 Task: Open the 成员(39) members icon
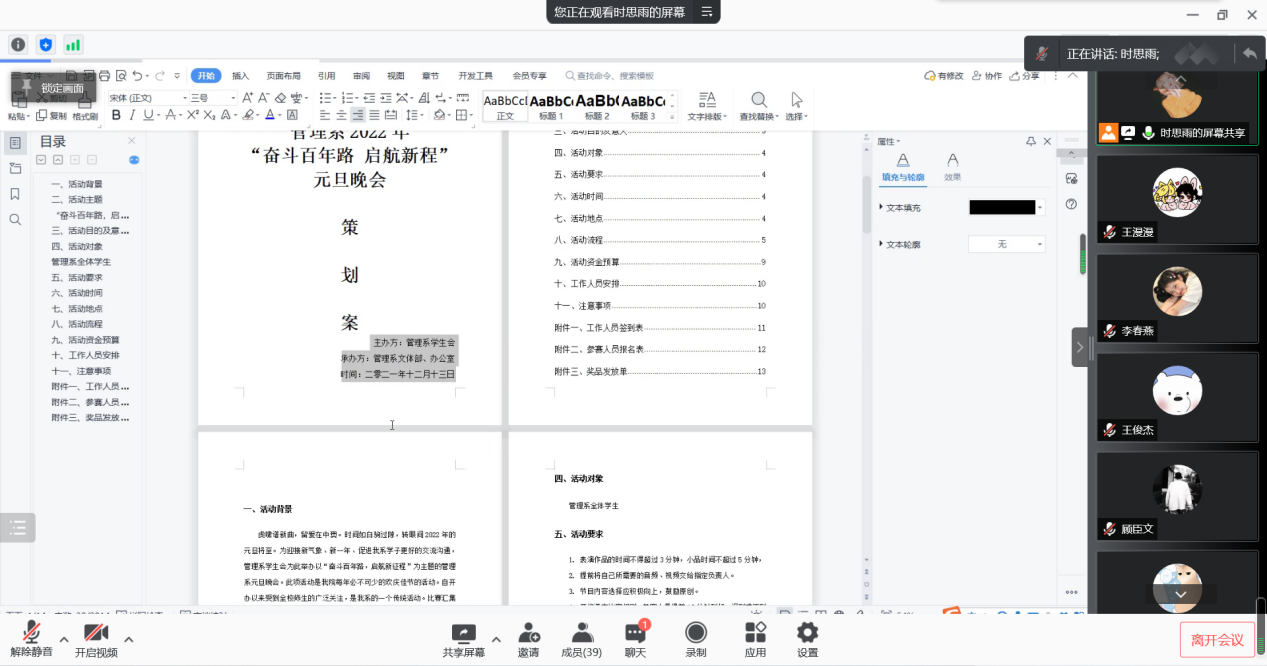(581, 633)
